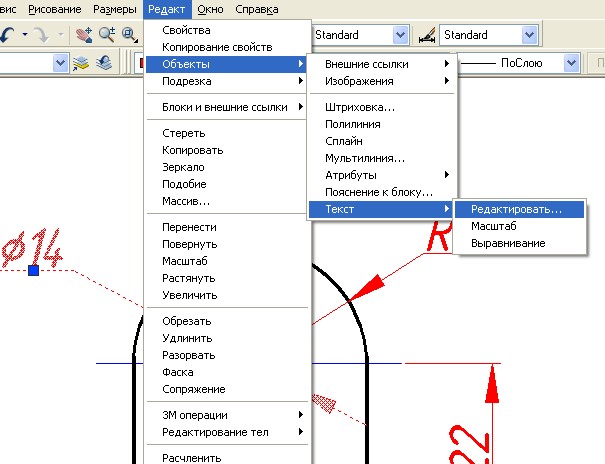Screen dimensions: 605x464
Task: Select the Обрезать command
Action: coord(228,321)
